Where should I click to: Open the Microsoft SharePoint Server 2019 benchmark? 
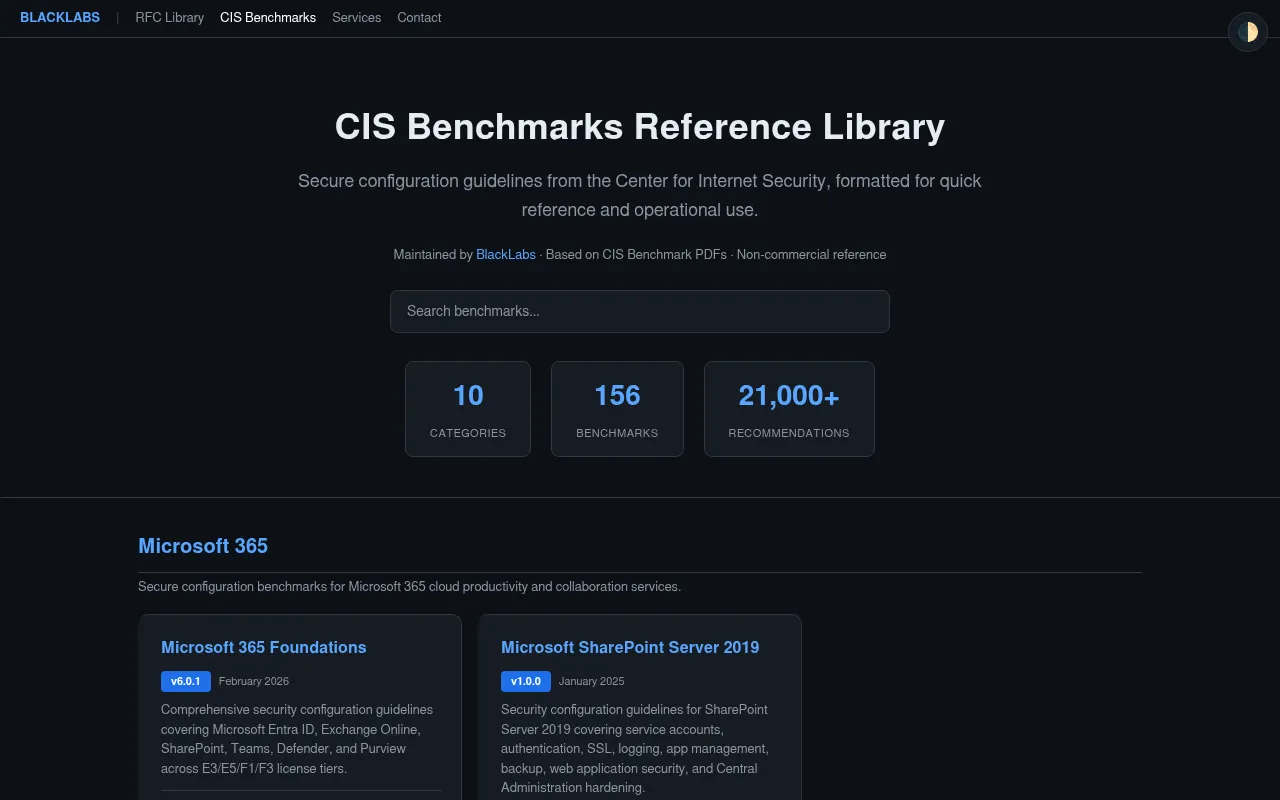click(x=630, y=647)
